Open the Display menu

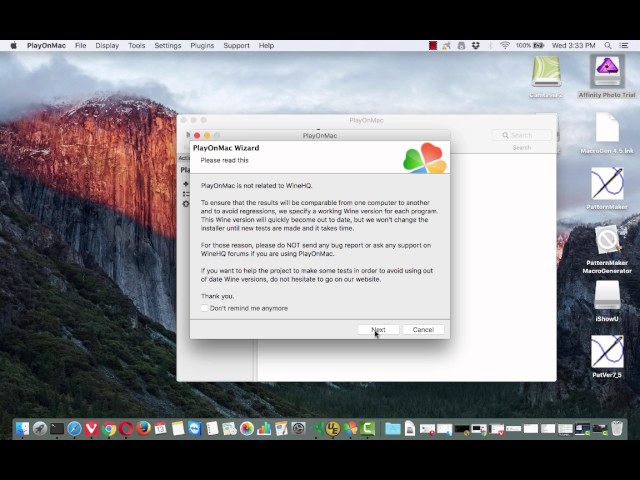107,45
